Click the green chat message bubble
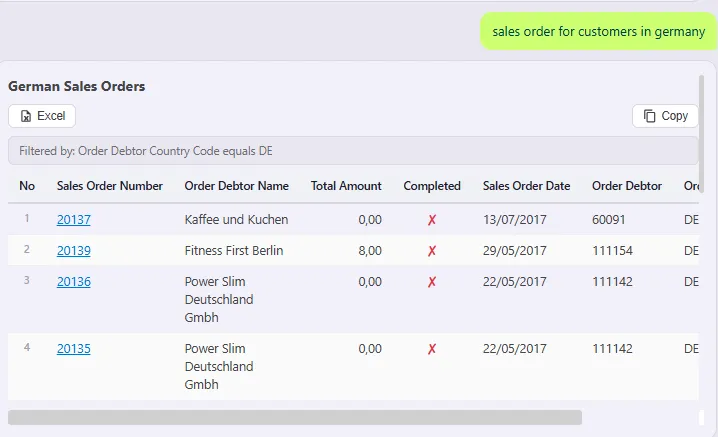This screenshot has height=437, width=718. [598, 31]
